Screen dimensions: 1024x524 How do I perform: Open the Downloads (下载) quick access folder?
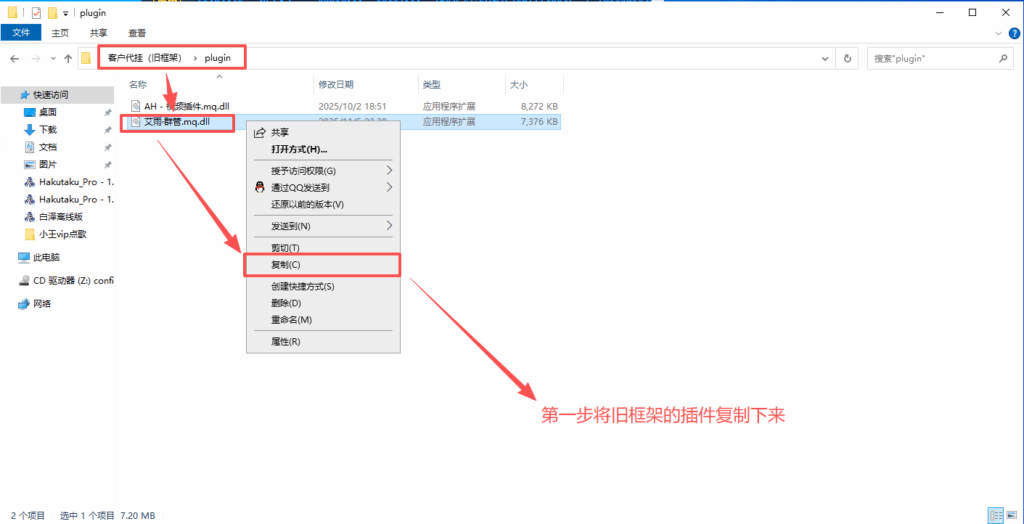coord(48,129)
